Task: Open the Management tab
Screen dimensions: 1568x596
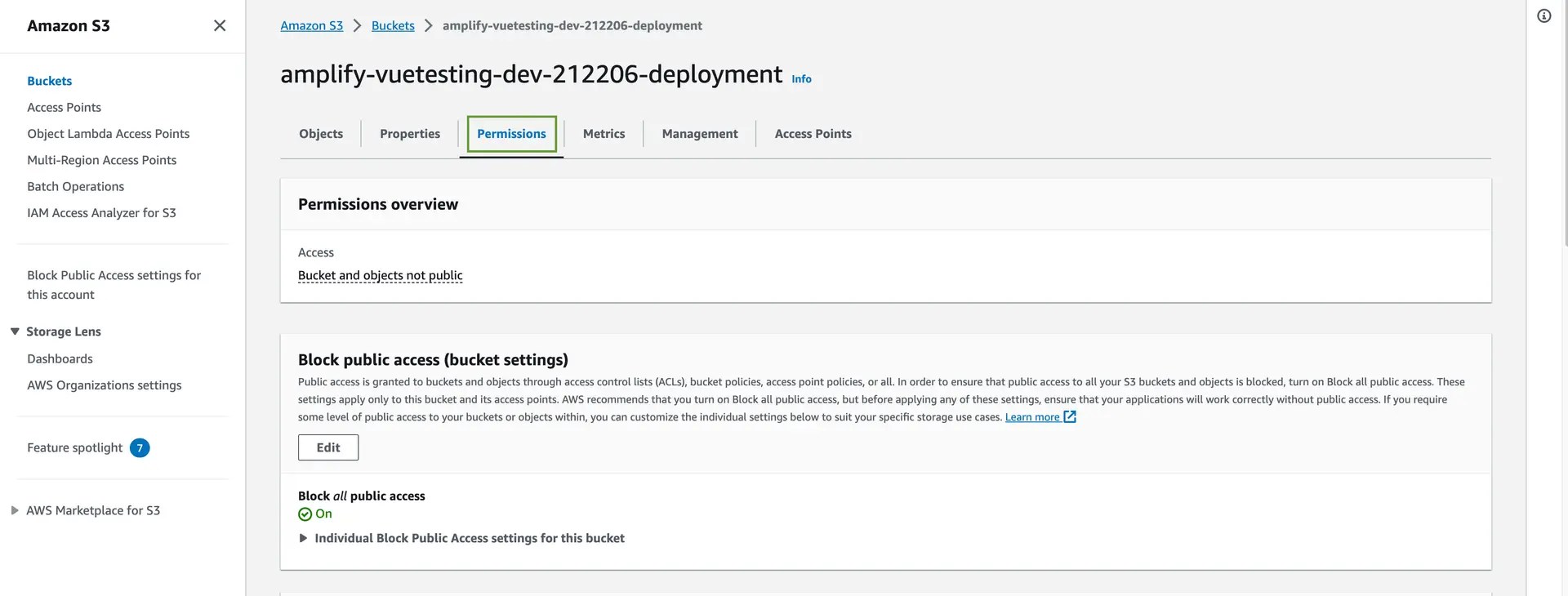Action: (700, 134)
